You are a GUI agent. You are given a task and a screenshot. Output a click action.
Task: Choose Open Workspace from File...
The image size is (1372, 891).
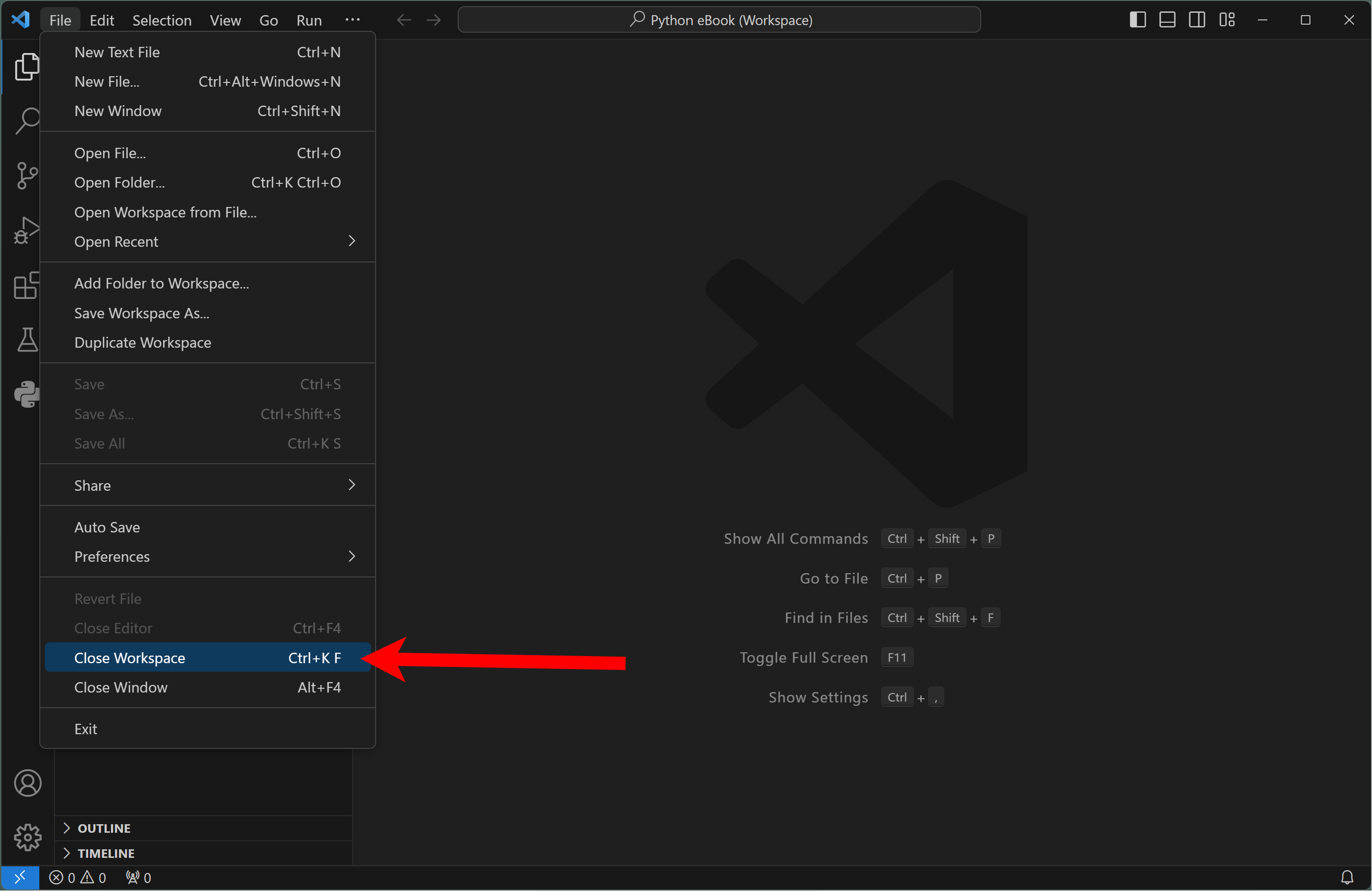(208, 212)
